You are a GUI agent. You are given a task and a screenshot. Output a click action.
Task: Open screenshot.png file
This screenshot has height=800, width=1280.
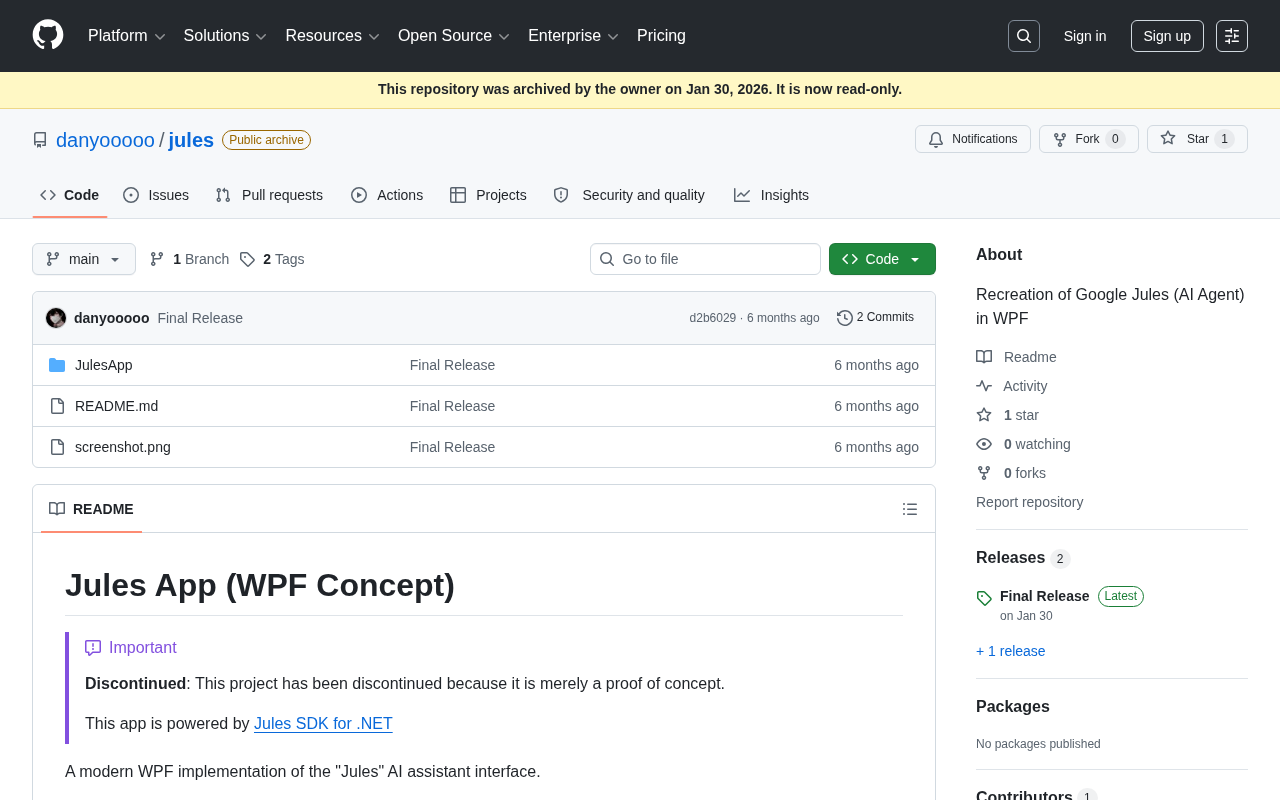(x=123, y=447)
